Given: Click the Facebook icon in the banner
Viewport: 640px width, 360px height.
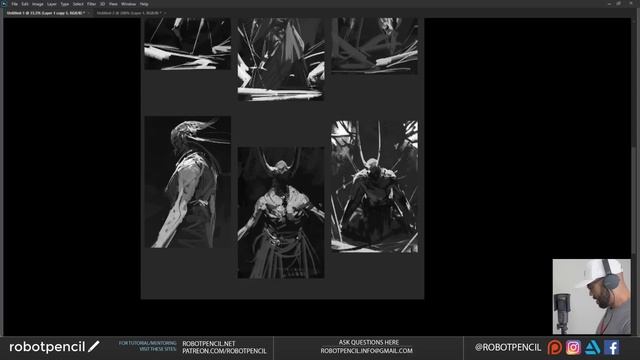Looking at the screenshot, I should (x=611, y=347).
